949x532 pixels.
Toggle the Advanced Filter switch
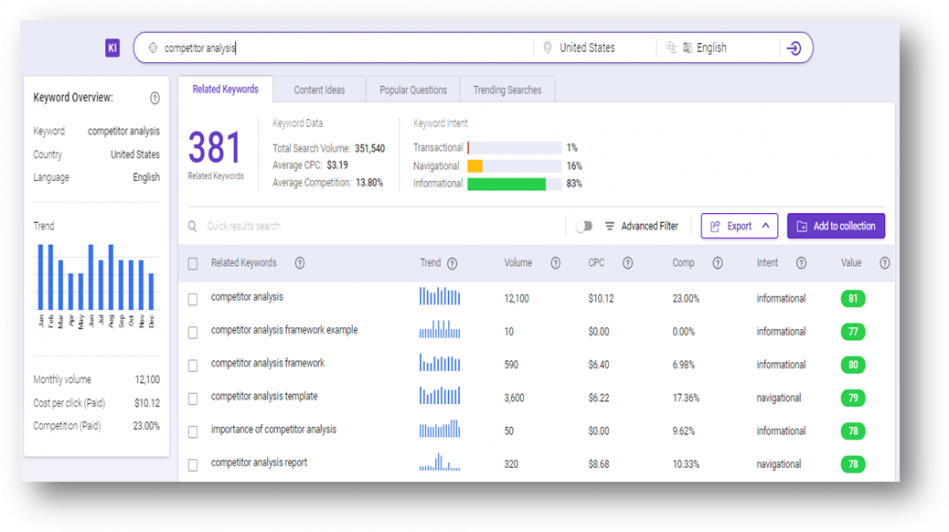(x=583, y=226)
